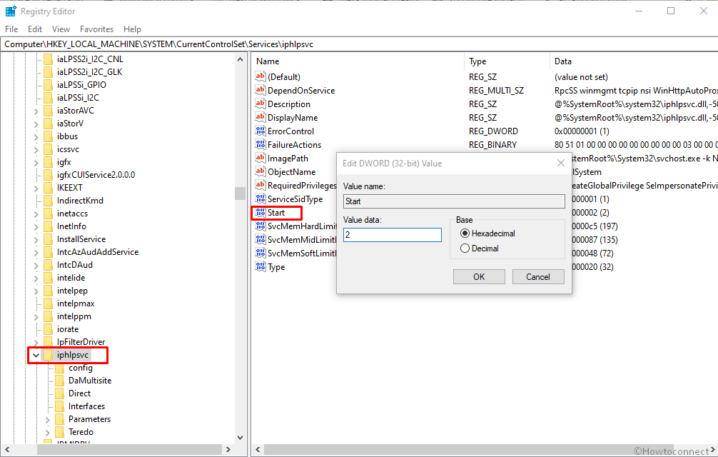Expand the Parameters subkey
The height and width of the screenshot is (457, 718).
tap(47, 419)
